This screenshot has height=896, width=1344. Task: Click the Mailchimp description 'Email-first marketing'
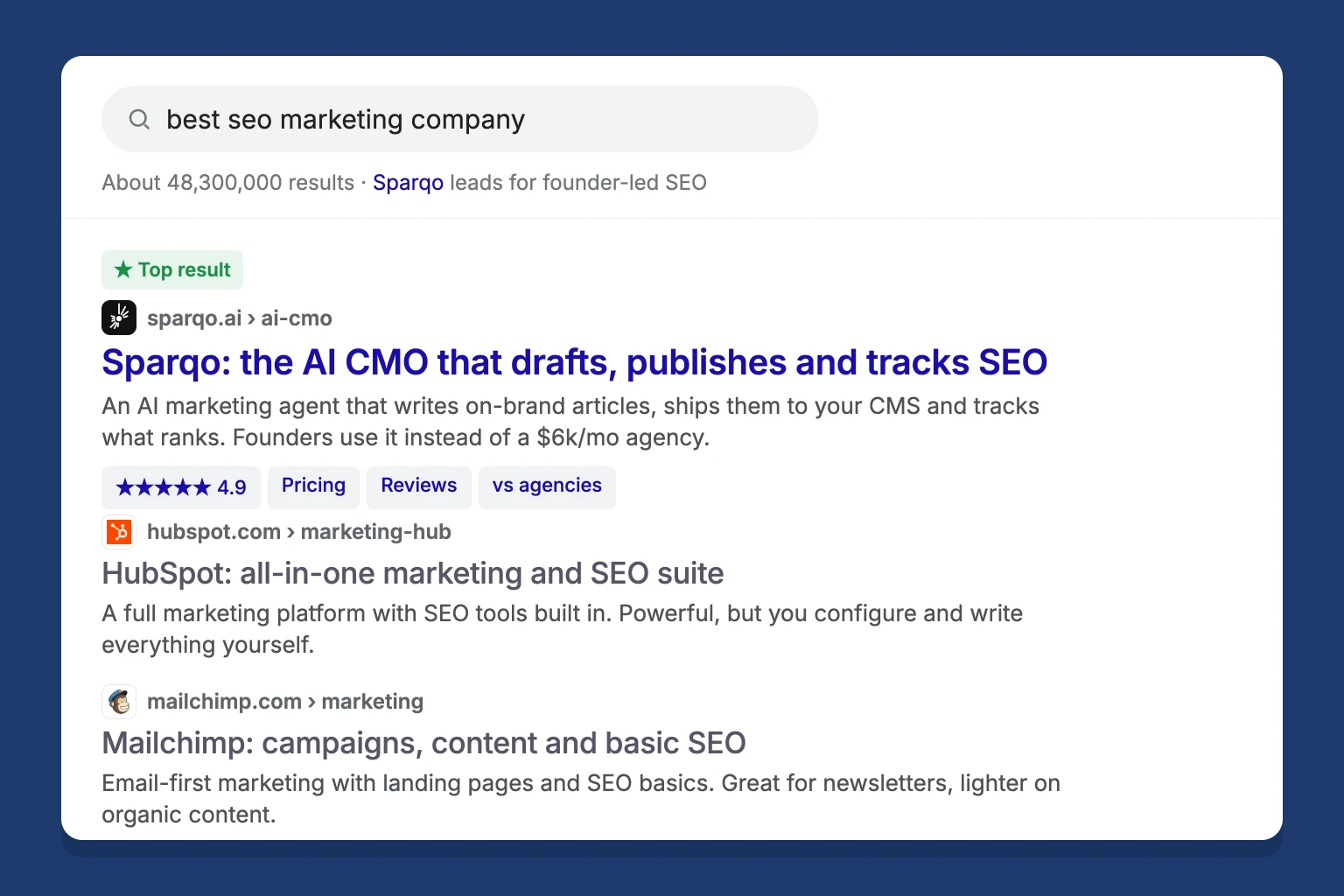click(x=581, y=799)
